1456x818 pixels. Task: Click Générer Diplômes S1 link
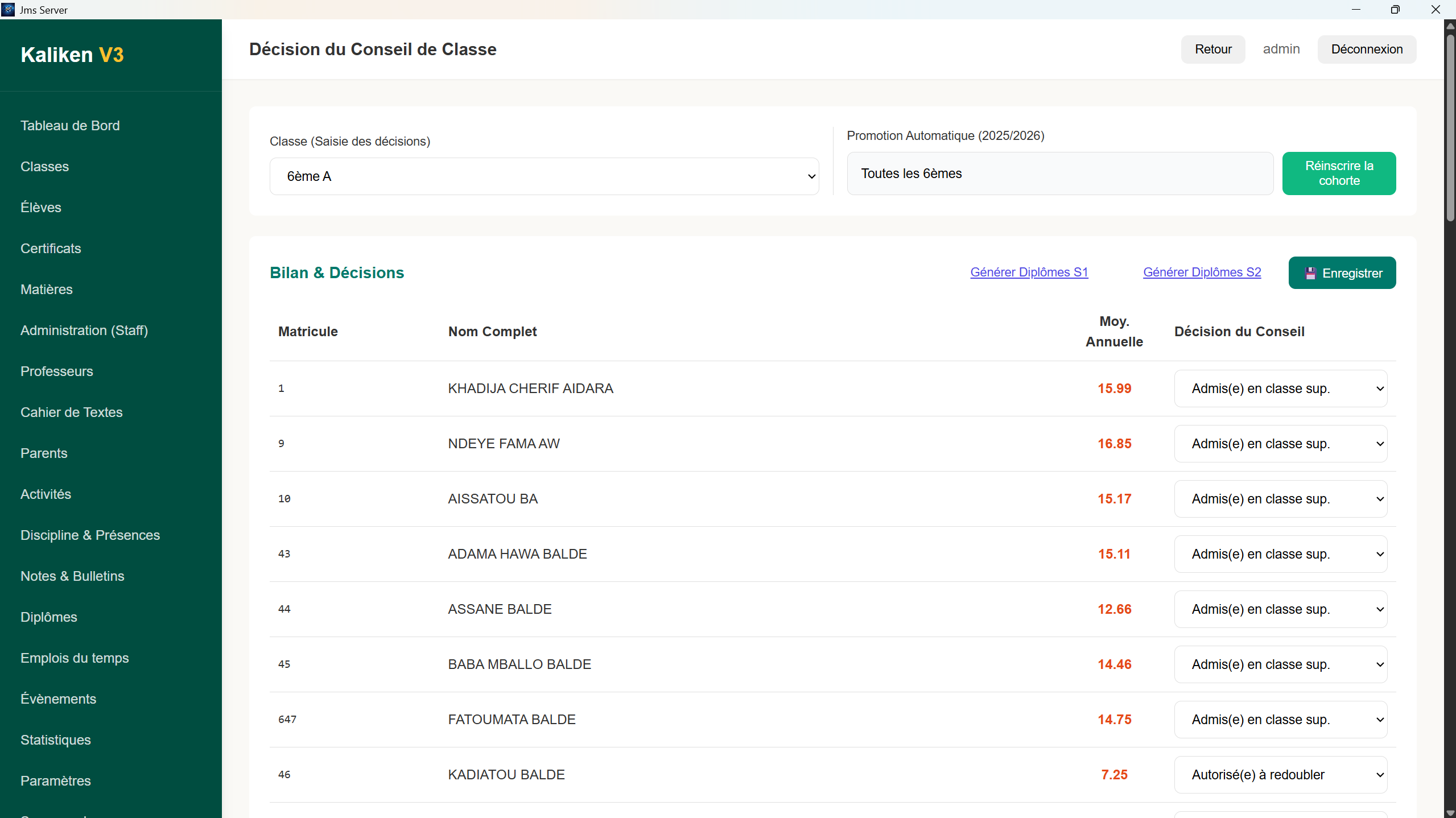pyautogui.click(x=1029, y=272)
